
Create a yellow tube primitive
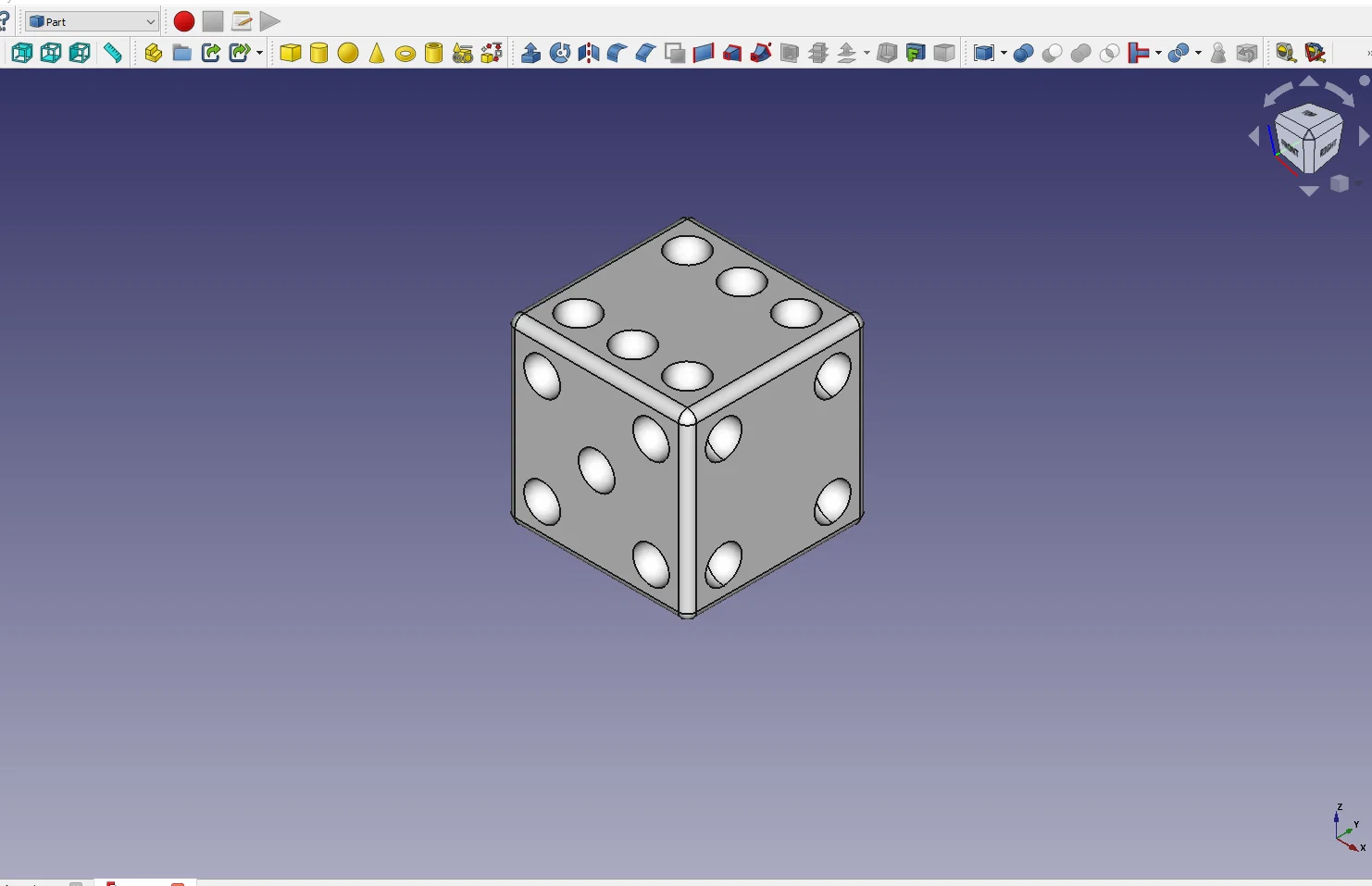(x=433, y=53)
